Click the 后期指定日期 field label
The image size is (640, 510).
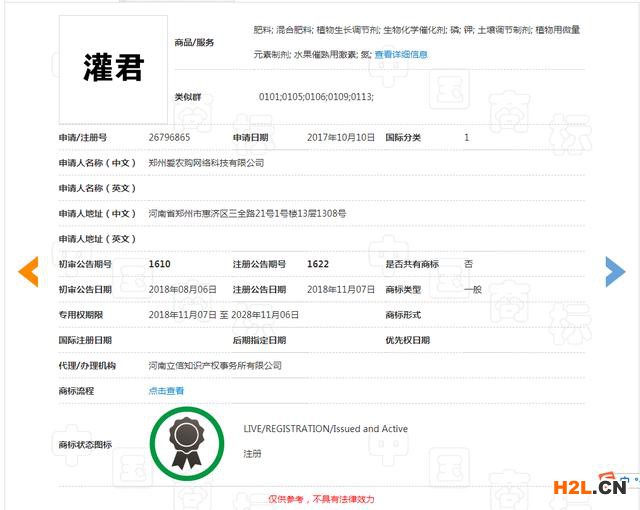click(x=259, y=340)
